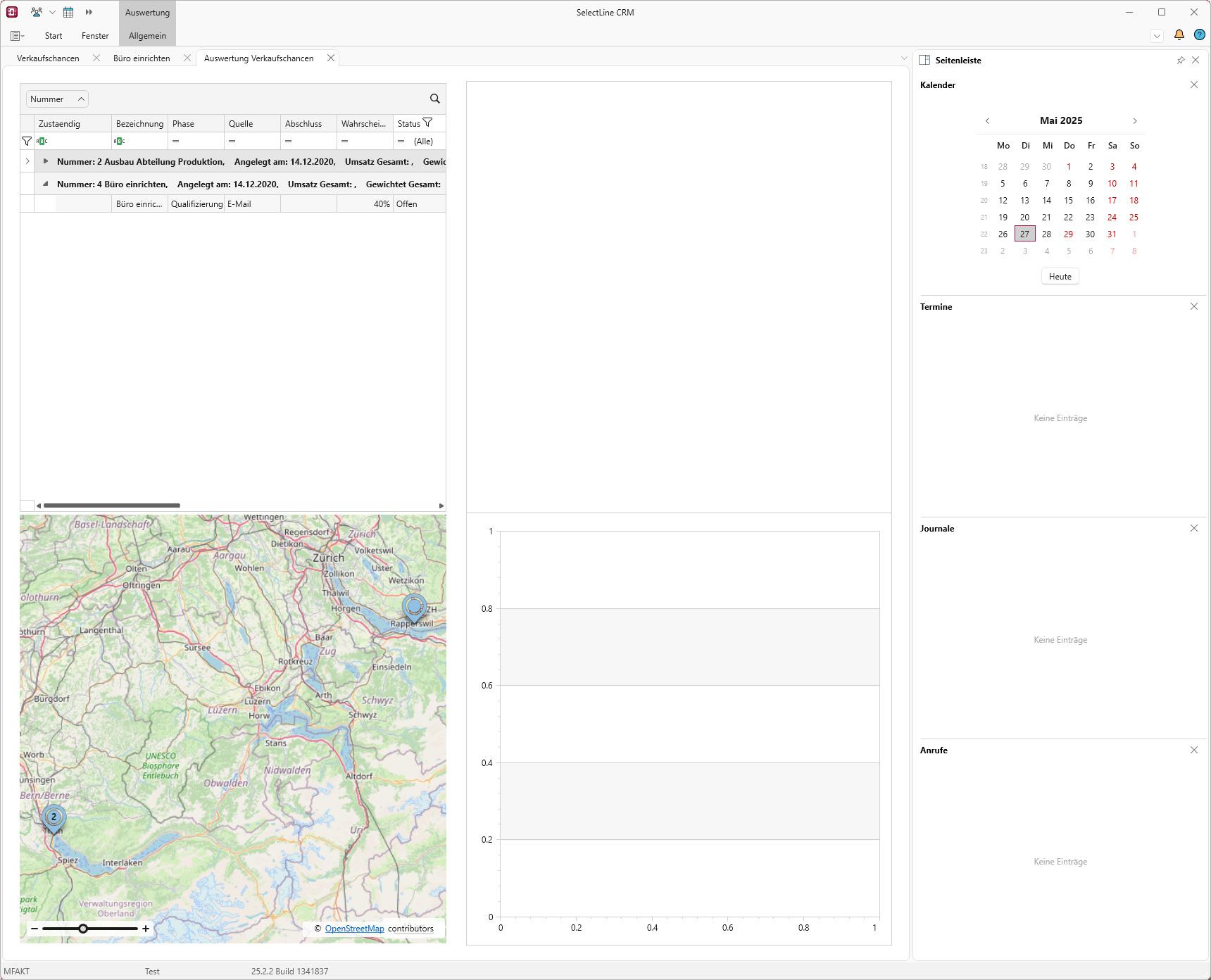Click the Phase filter row cell

point(196,141)
